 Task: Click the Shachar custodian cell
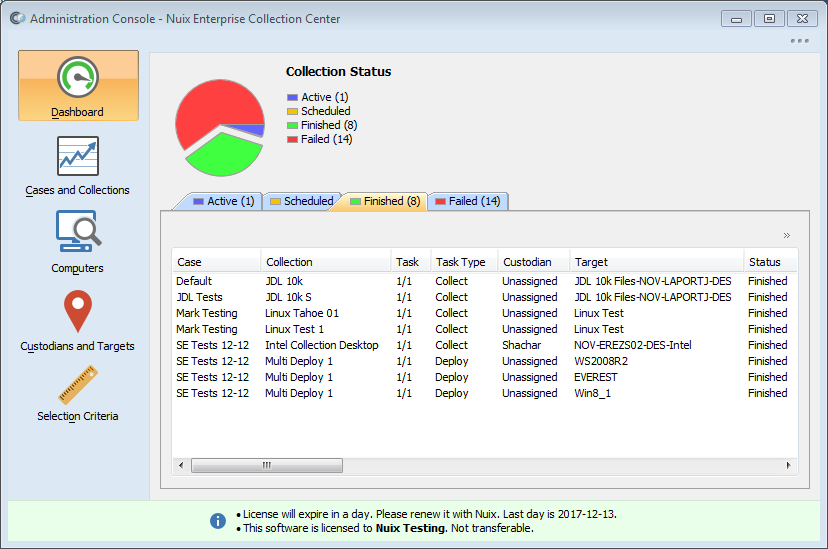(521, 345)
